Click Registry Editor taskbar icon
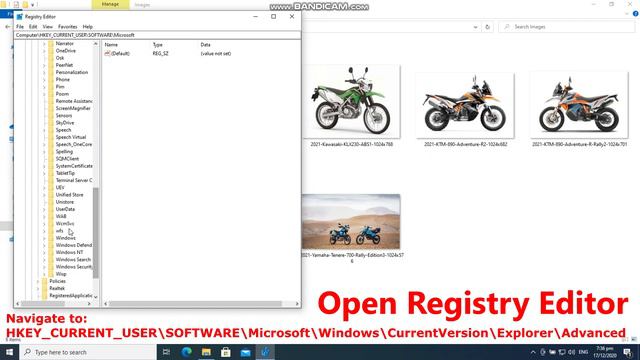This screenshot has height=360, width=640. point(265,352)
